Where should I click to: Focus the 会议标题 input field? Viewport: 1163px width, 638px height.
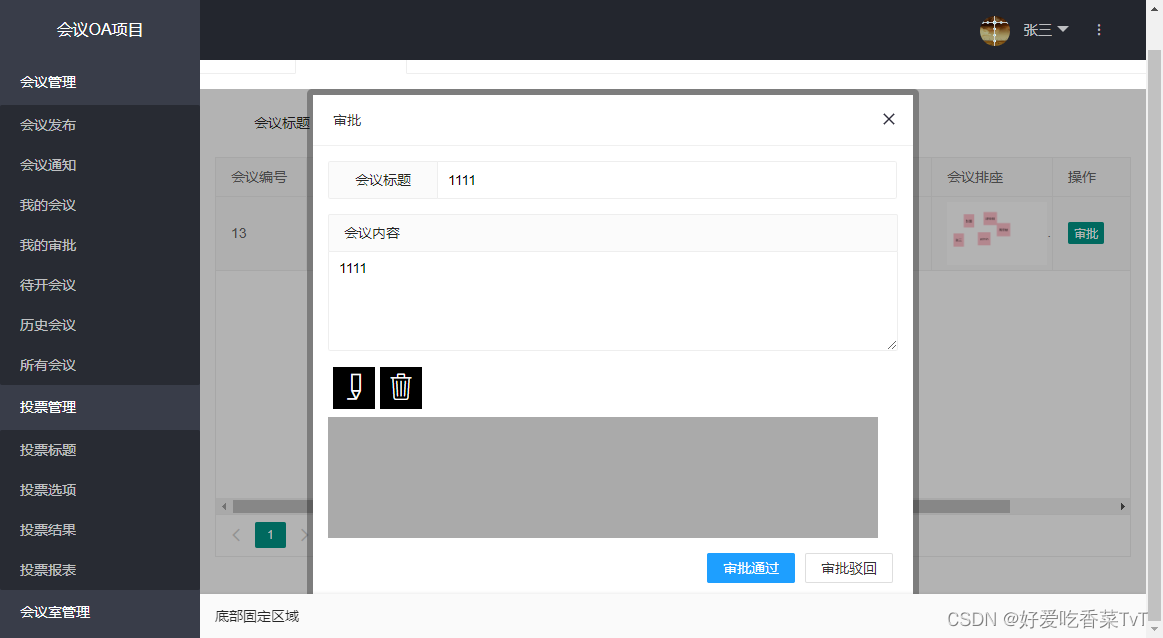click(667, 180)
